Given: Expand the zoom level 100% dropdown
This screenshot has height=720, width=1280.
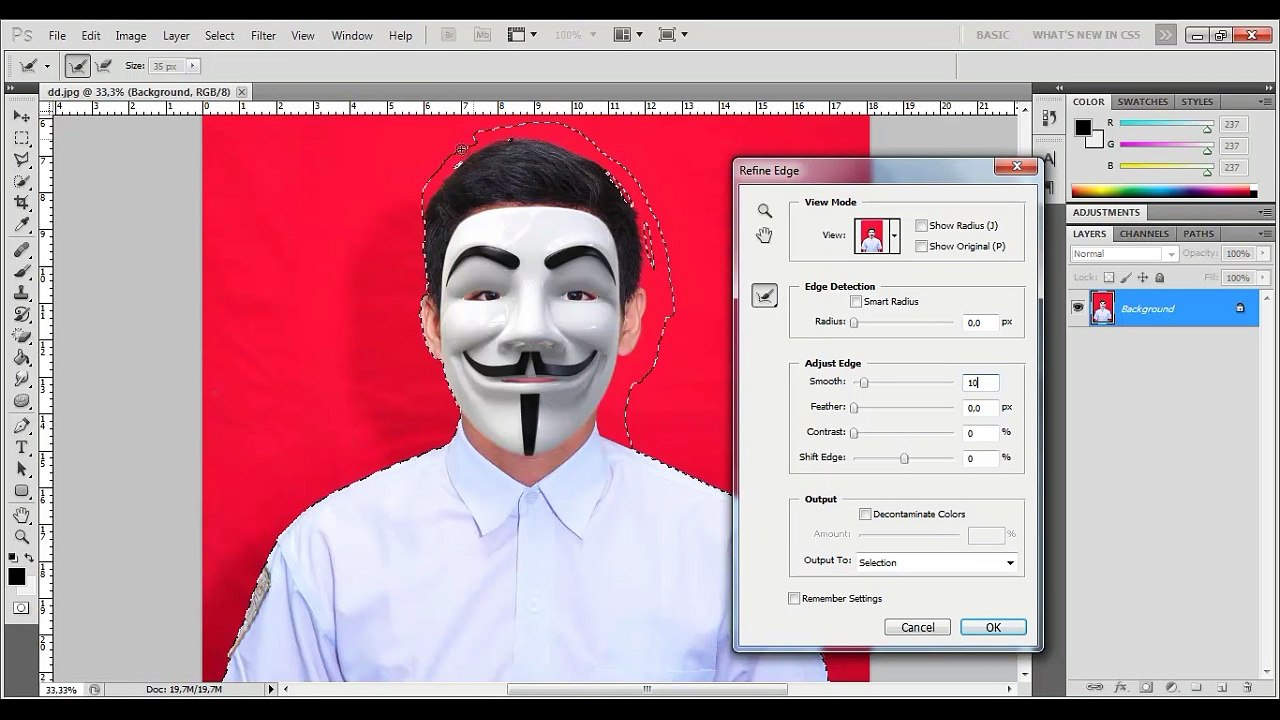Looking at the screenshot, I should click(x=591, y=35).
